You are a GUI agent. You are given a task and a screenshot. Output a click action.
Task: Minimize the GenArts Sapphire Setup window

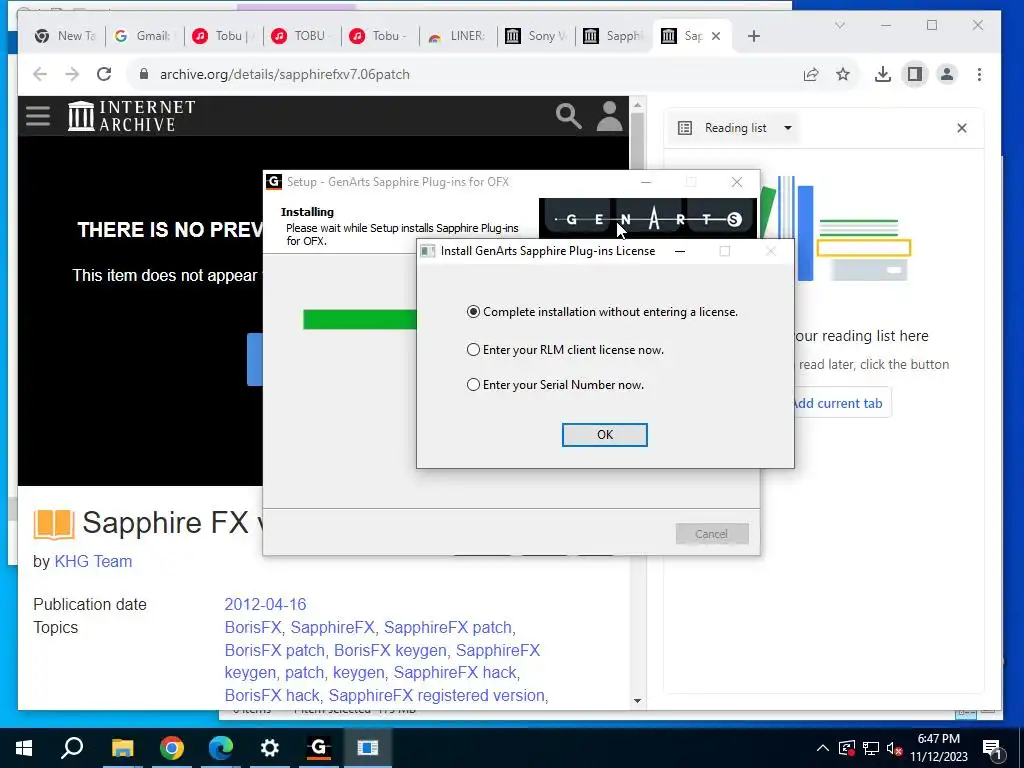coord(646,182)
